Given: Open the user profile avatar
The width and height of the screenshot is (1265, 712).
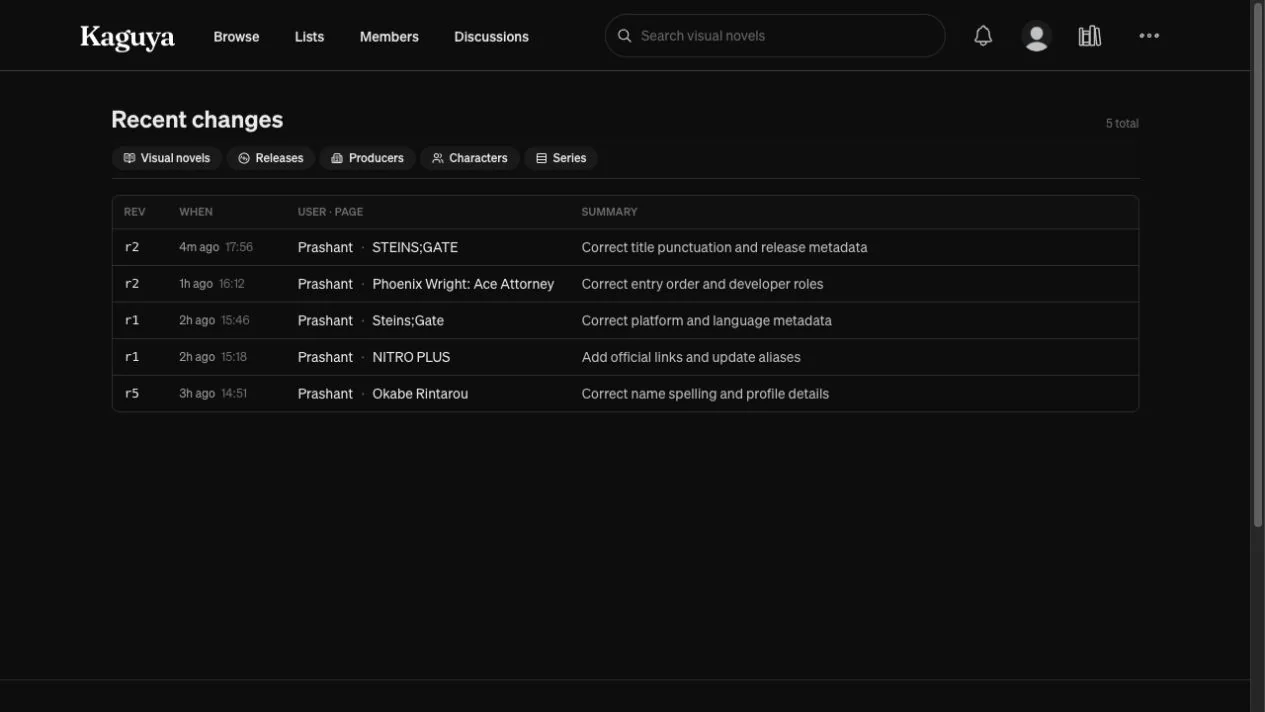Looking at the screenshot, I should (x=1036, y=36).
